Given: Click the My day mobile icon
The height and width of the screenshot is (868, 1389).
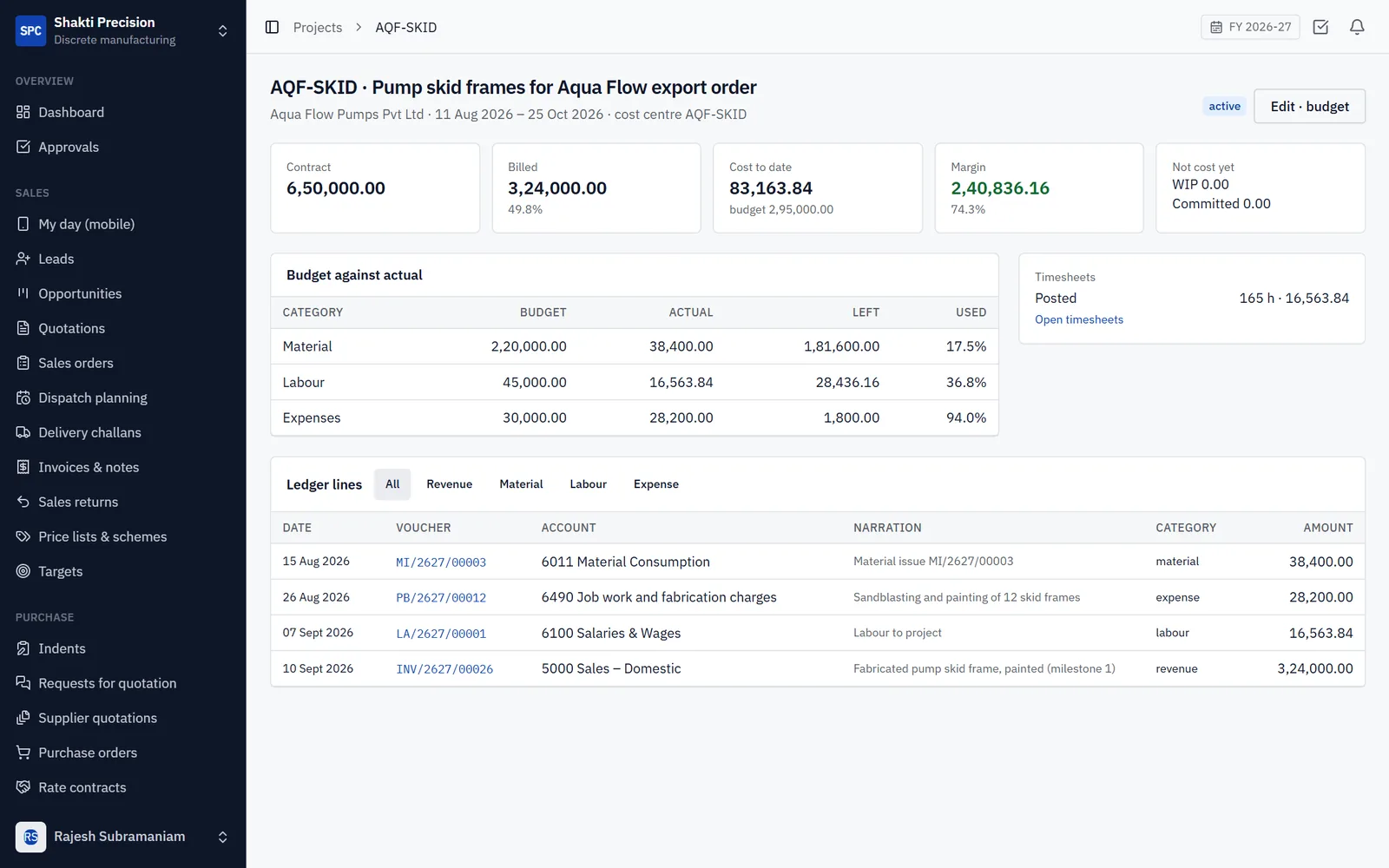Looking at the screenshot, I should 23,224.
